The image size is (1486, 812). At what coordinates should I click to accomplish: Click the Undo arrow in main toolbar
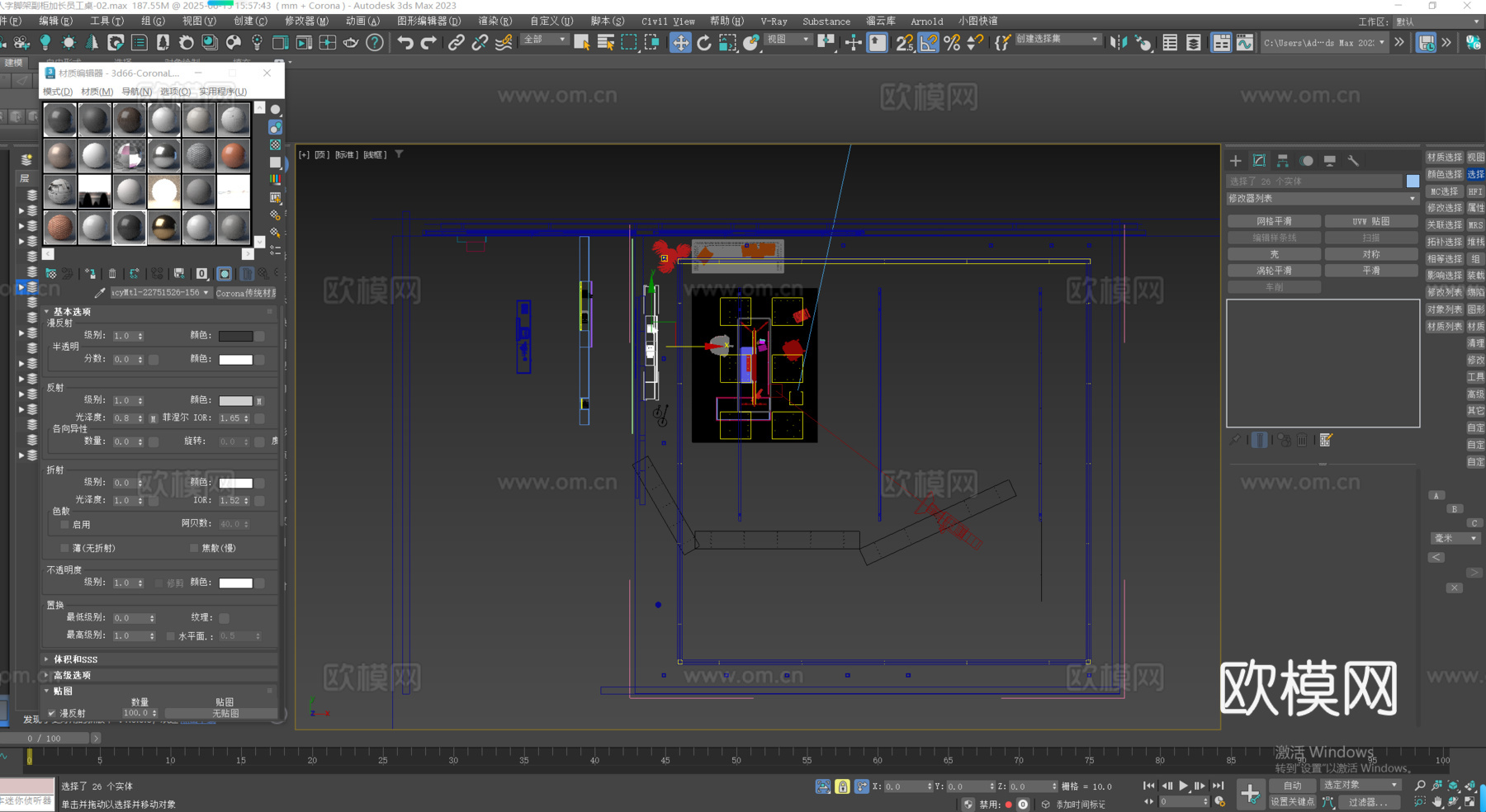click(405, 42)
